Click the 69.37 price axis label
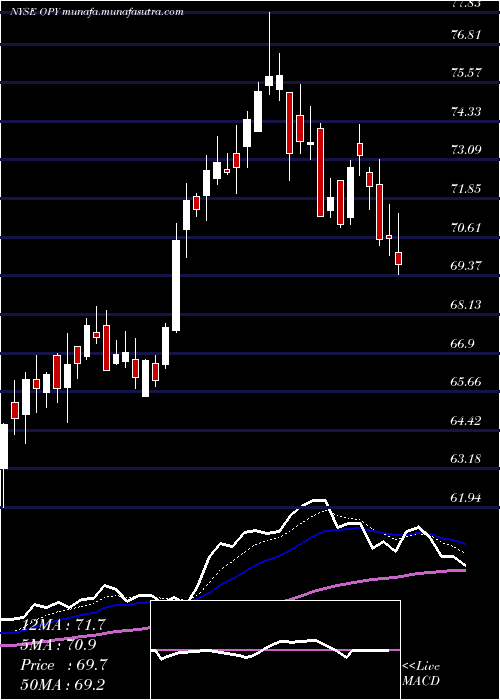This screenshot has width=500, height=700. [x=467, y=266]
